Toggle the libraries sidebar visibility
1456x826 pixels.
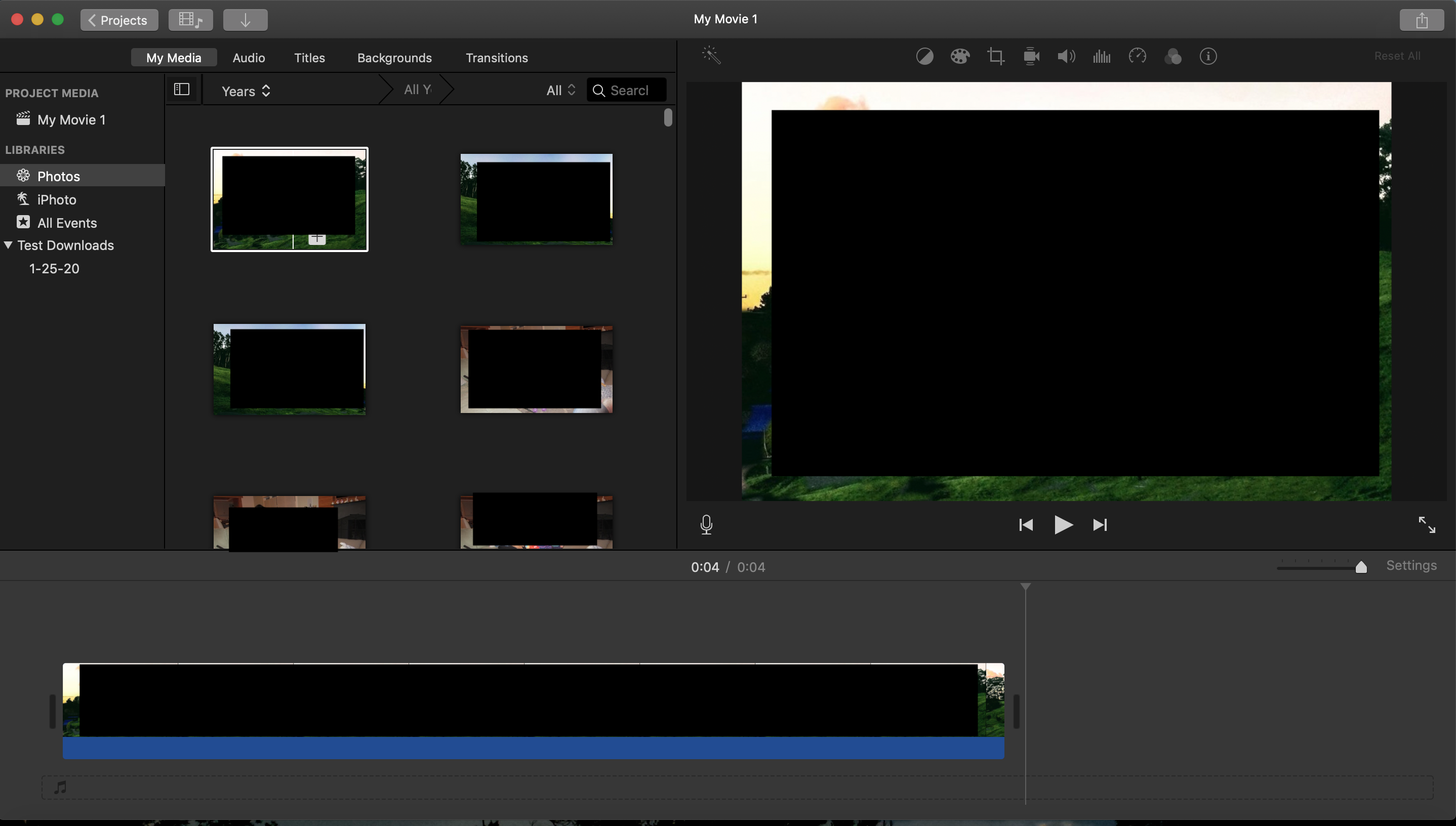[182, 90]
